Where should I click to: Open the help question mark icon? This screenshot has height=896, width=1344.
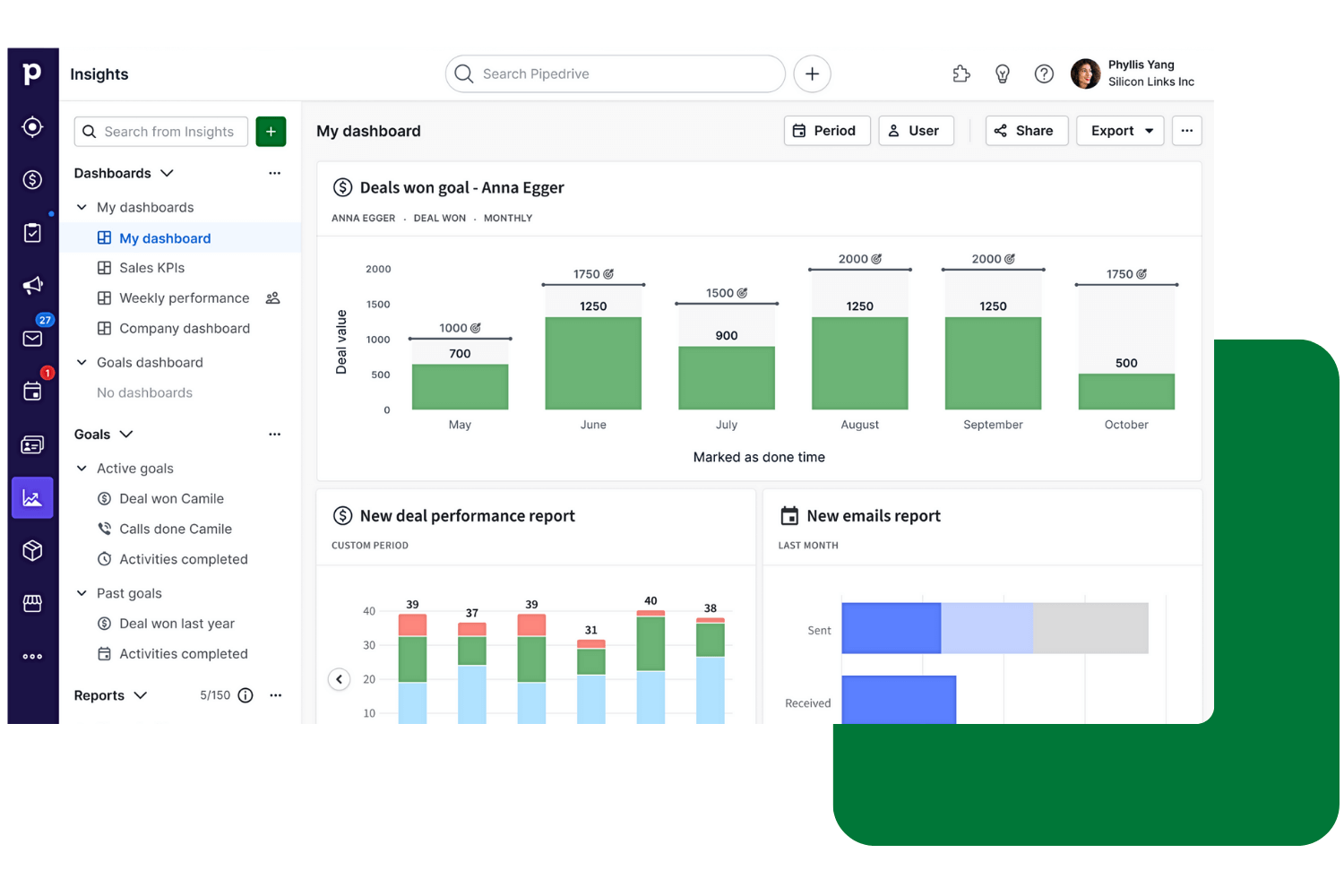(x=1044, y=74)
